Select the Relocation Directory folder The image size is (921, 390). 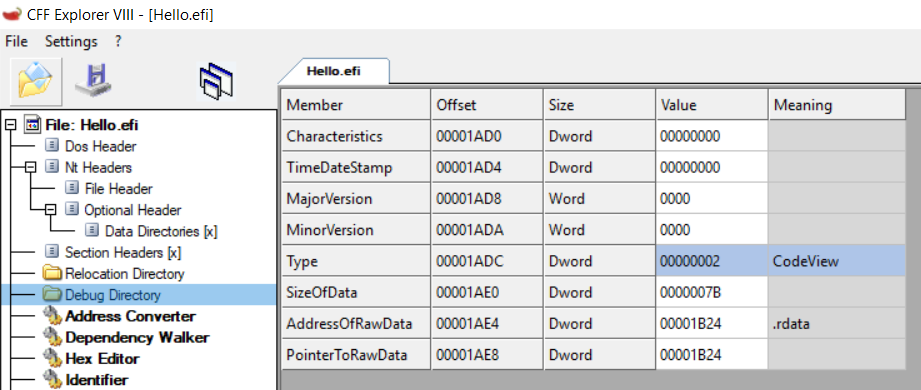pos(125,274)
